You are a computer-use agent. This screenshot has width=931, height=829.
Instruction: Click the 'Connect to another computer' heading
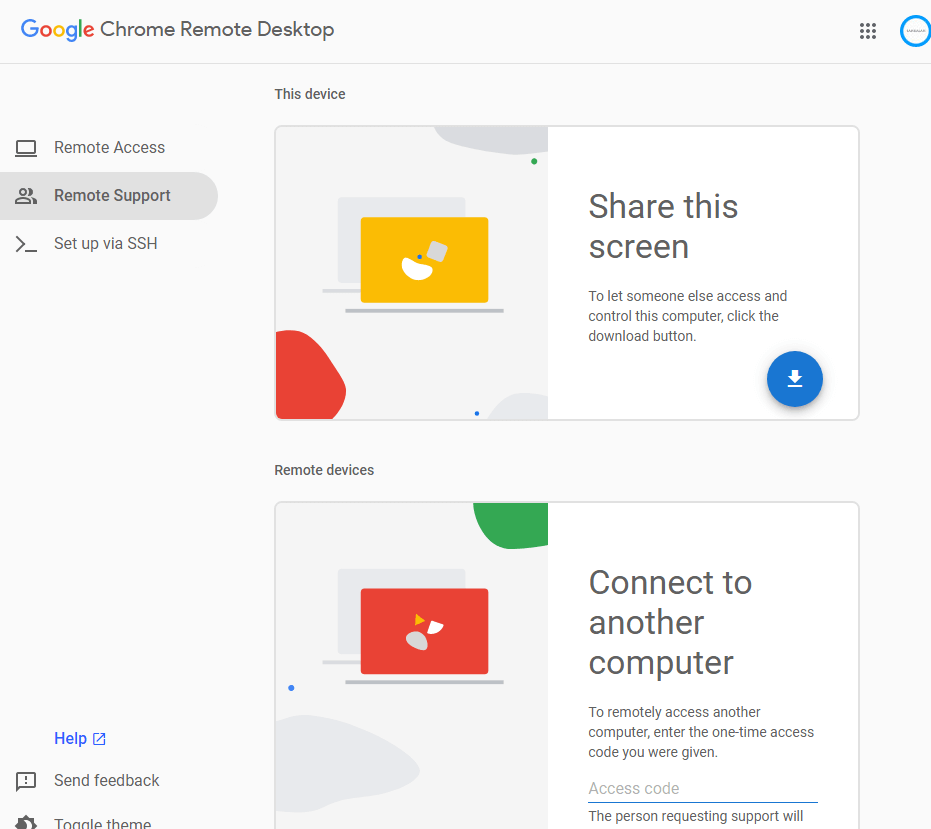click(x=670, y=622)
